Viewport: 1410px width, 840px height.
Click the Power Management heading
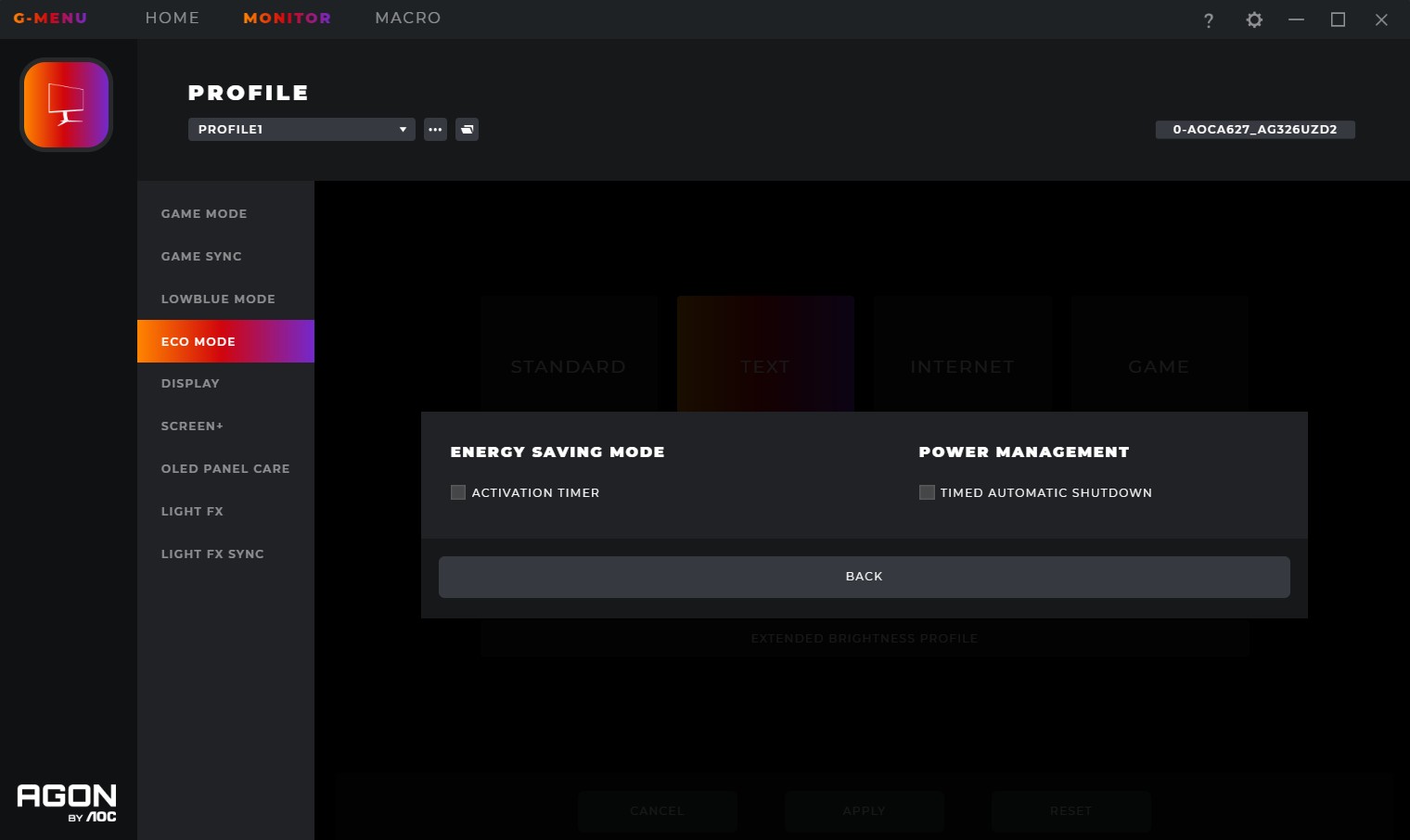tap(1024, 452)
